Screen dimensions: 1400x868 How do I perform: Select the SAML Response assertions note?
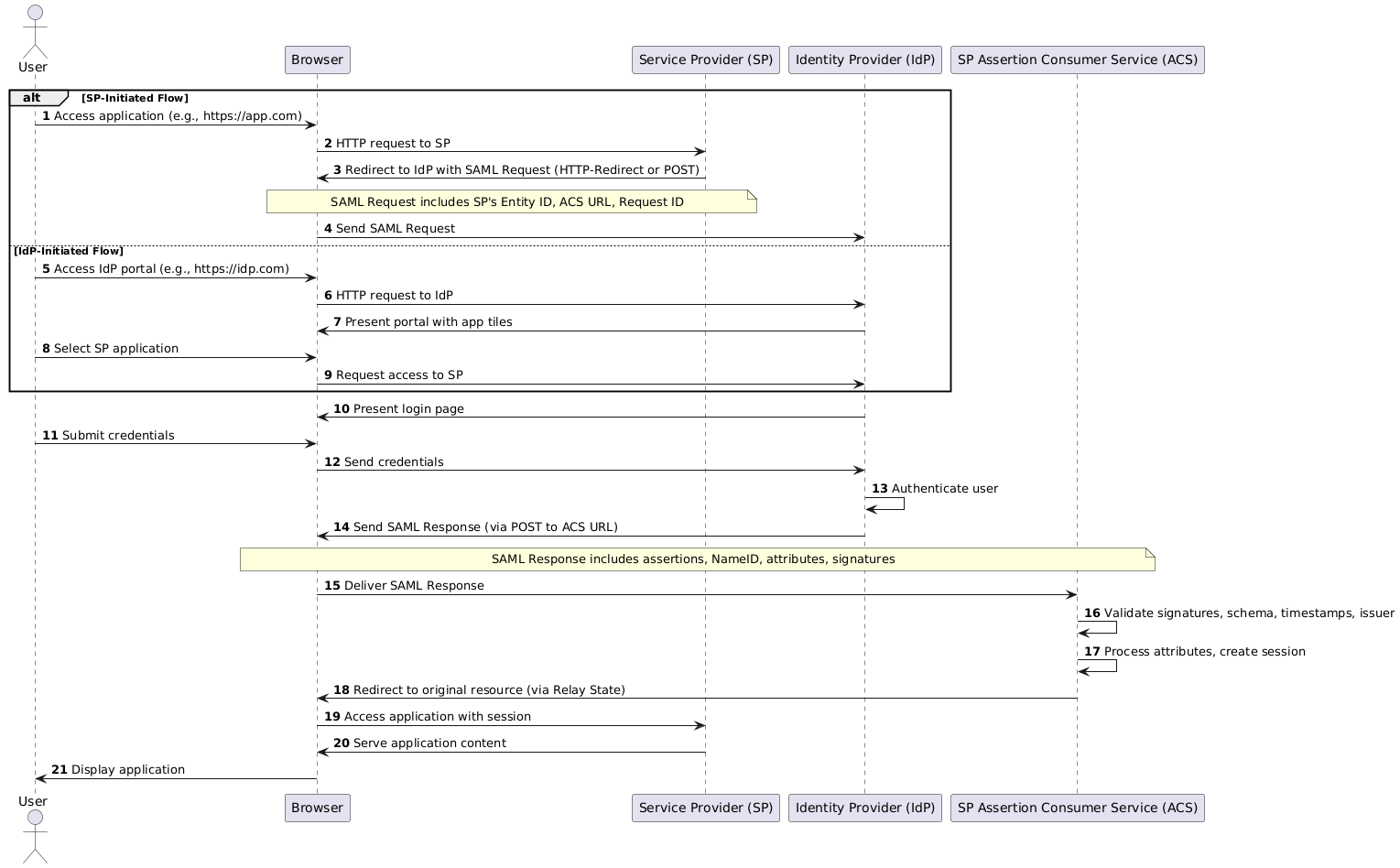click(694, 559)
